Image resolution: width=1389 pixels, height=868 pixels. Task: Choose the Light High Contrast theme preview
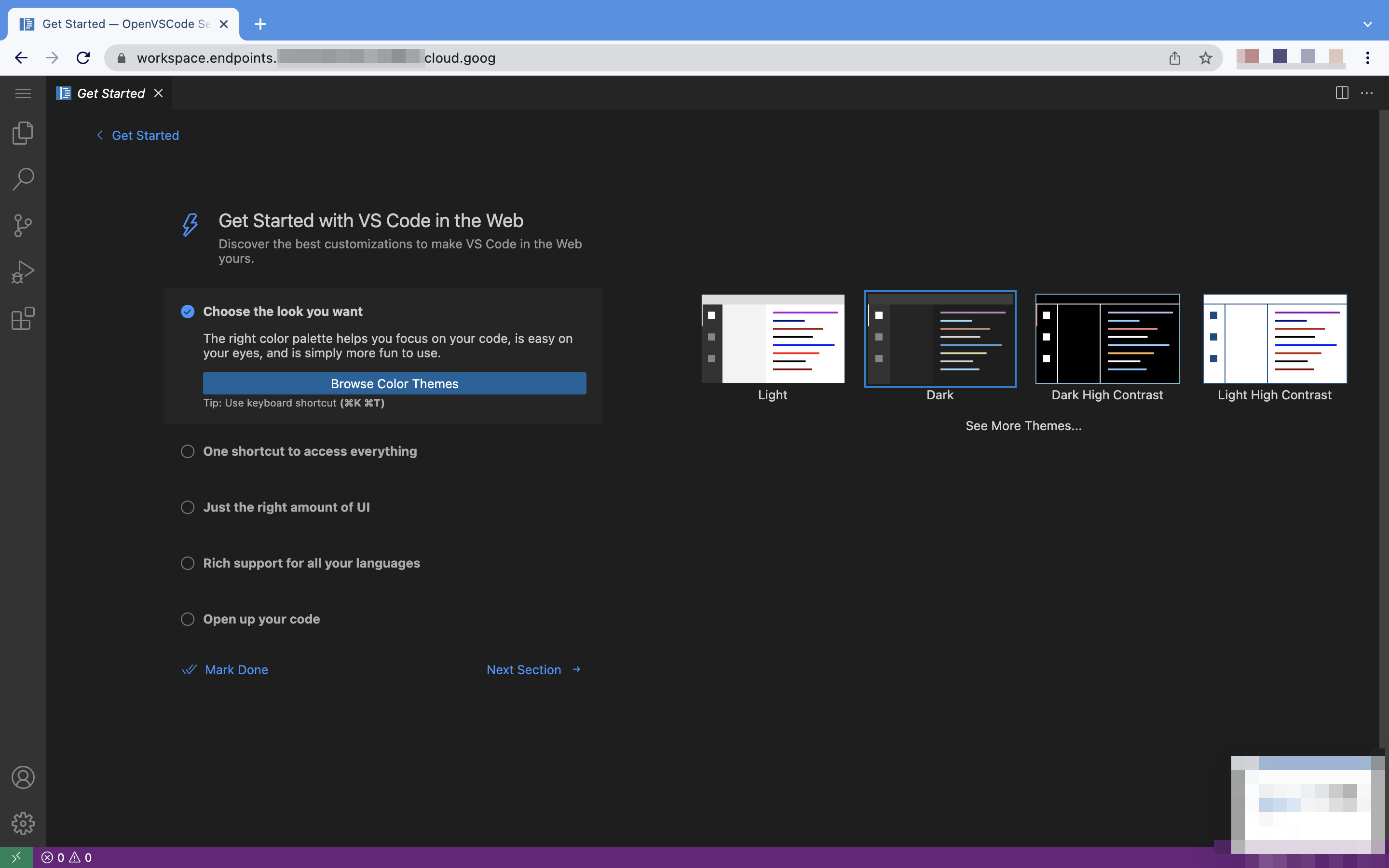coord(1274,339)
